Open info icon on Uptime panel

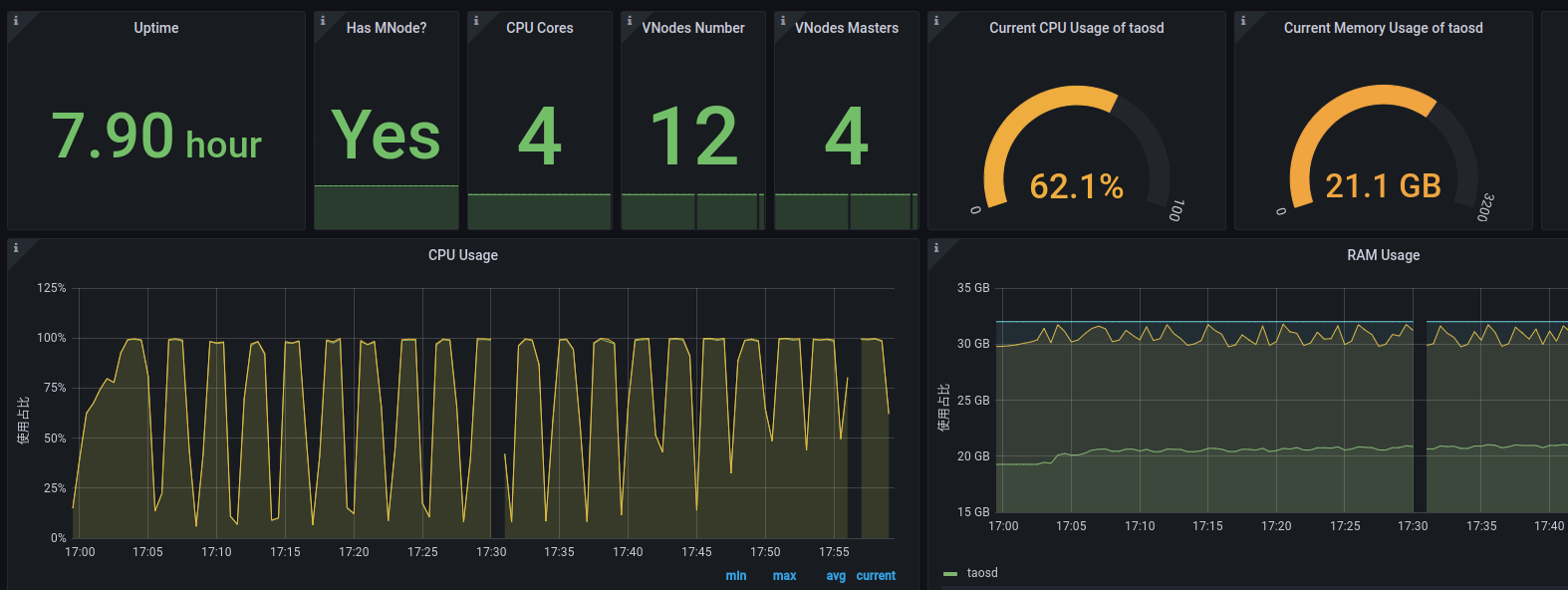pyautogui.click(x=16, y=20)
